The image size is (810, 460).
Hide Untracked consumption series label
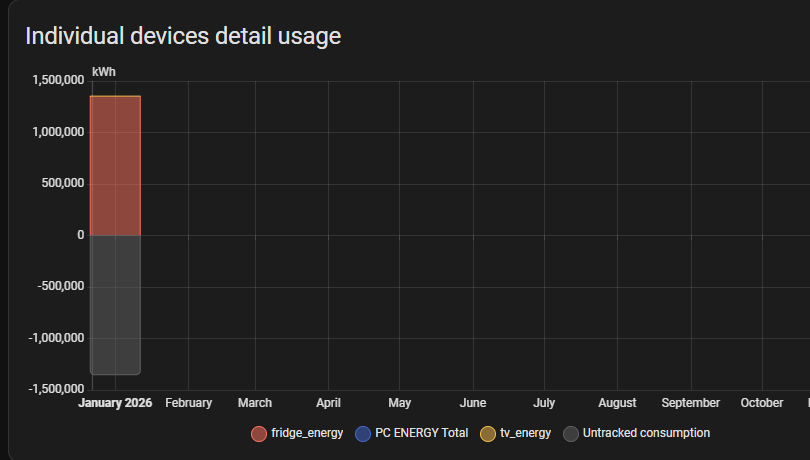pyautogui.click(x=646, y=434)
